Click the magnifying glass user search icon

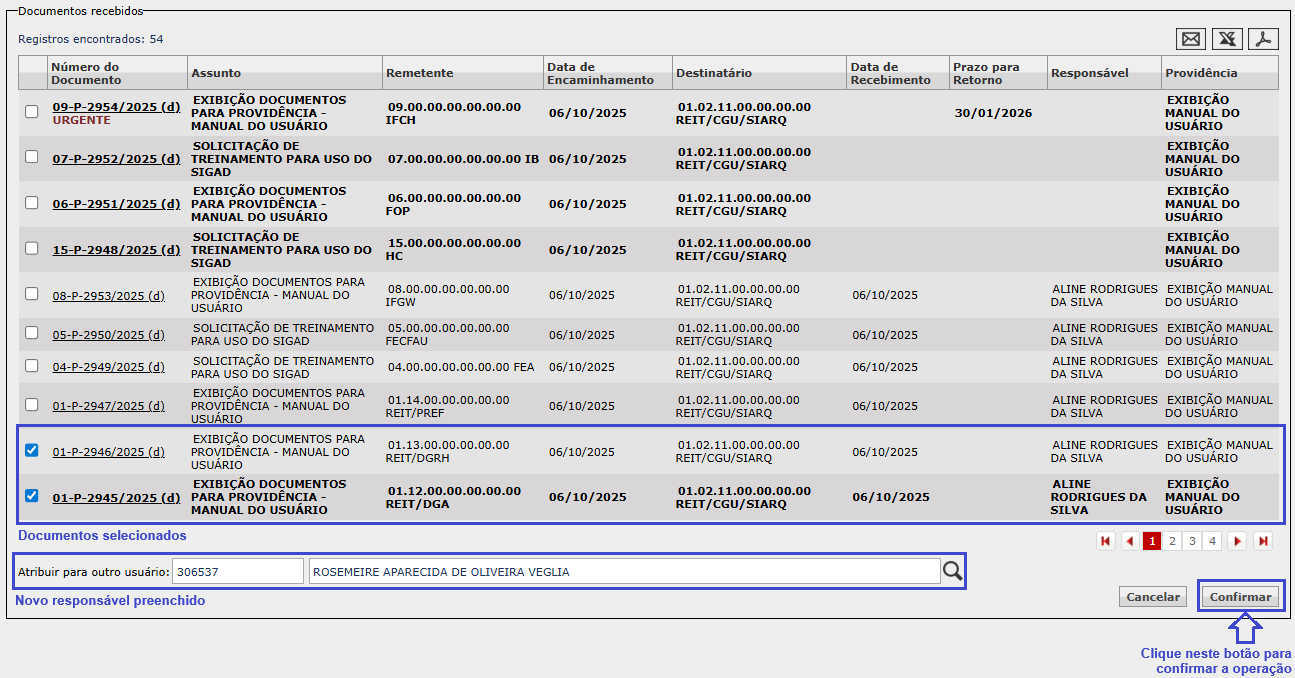(953, 571)
